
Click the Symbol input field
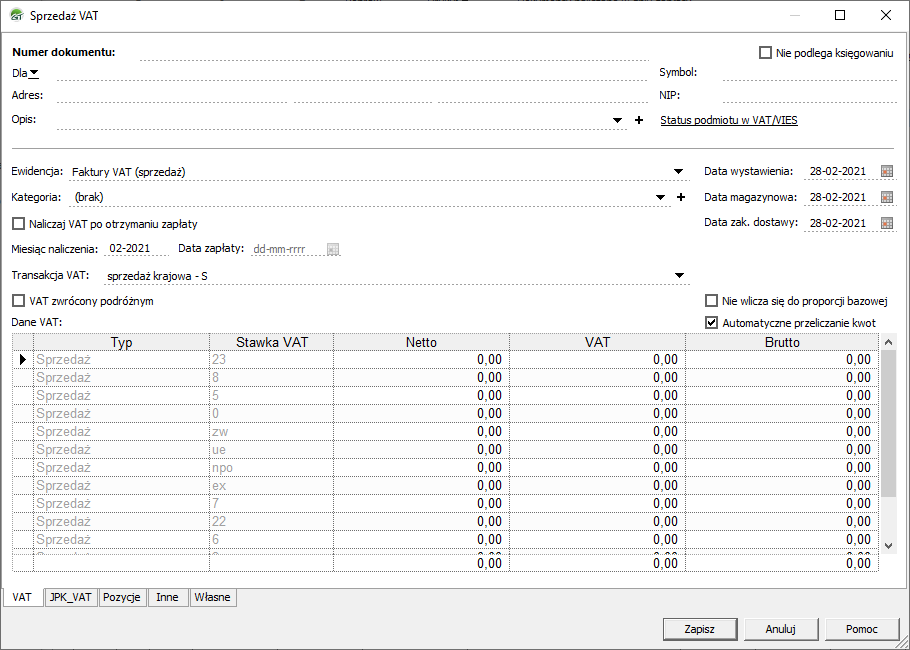[x=810, y=73]
